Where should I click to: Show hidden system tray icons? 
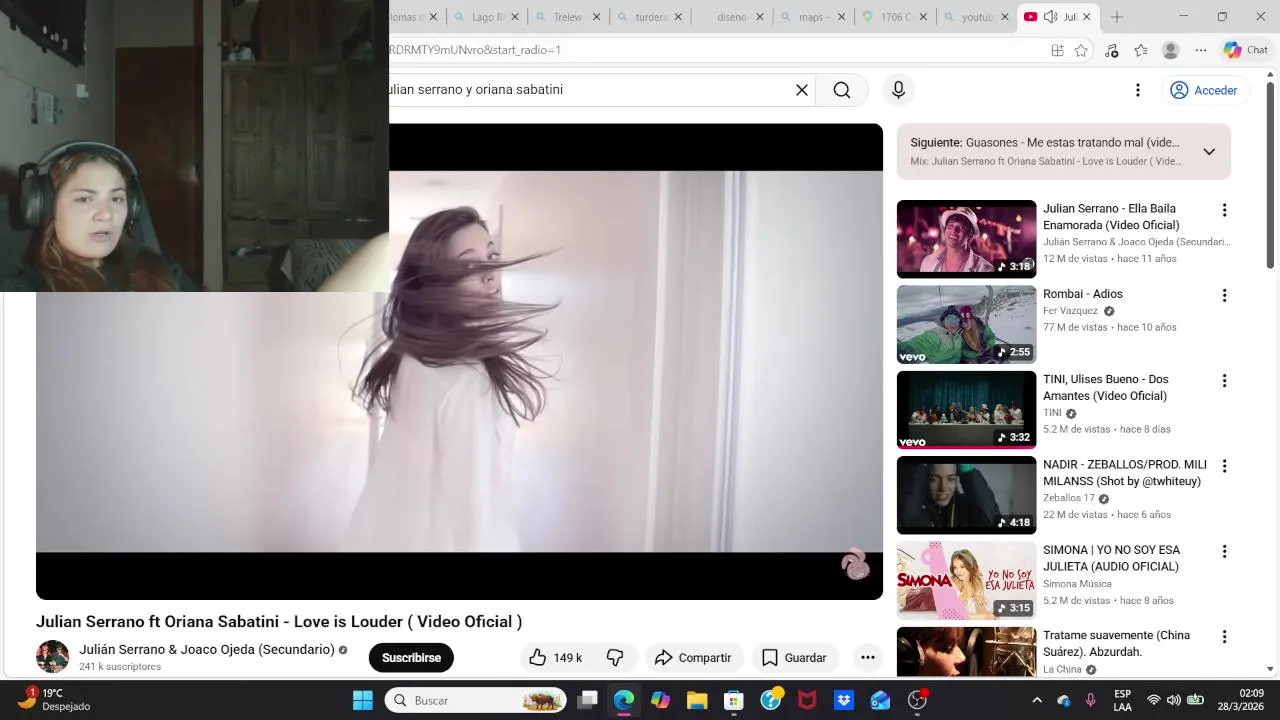point(1037,700)
